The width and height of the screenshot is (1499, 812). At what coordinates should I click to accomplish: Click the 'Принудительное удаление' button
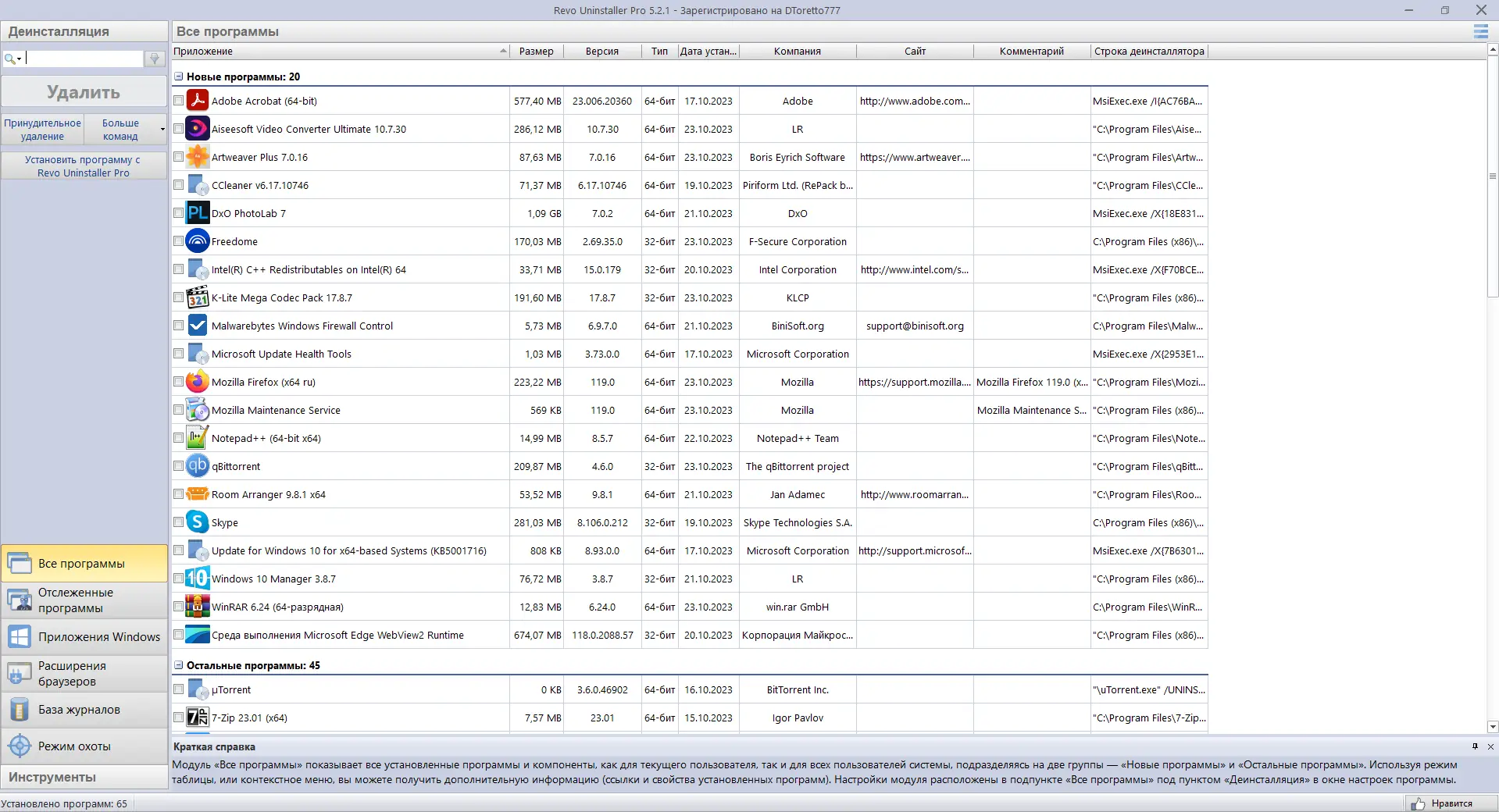click(x=42, y=130)
